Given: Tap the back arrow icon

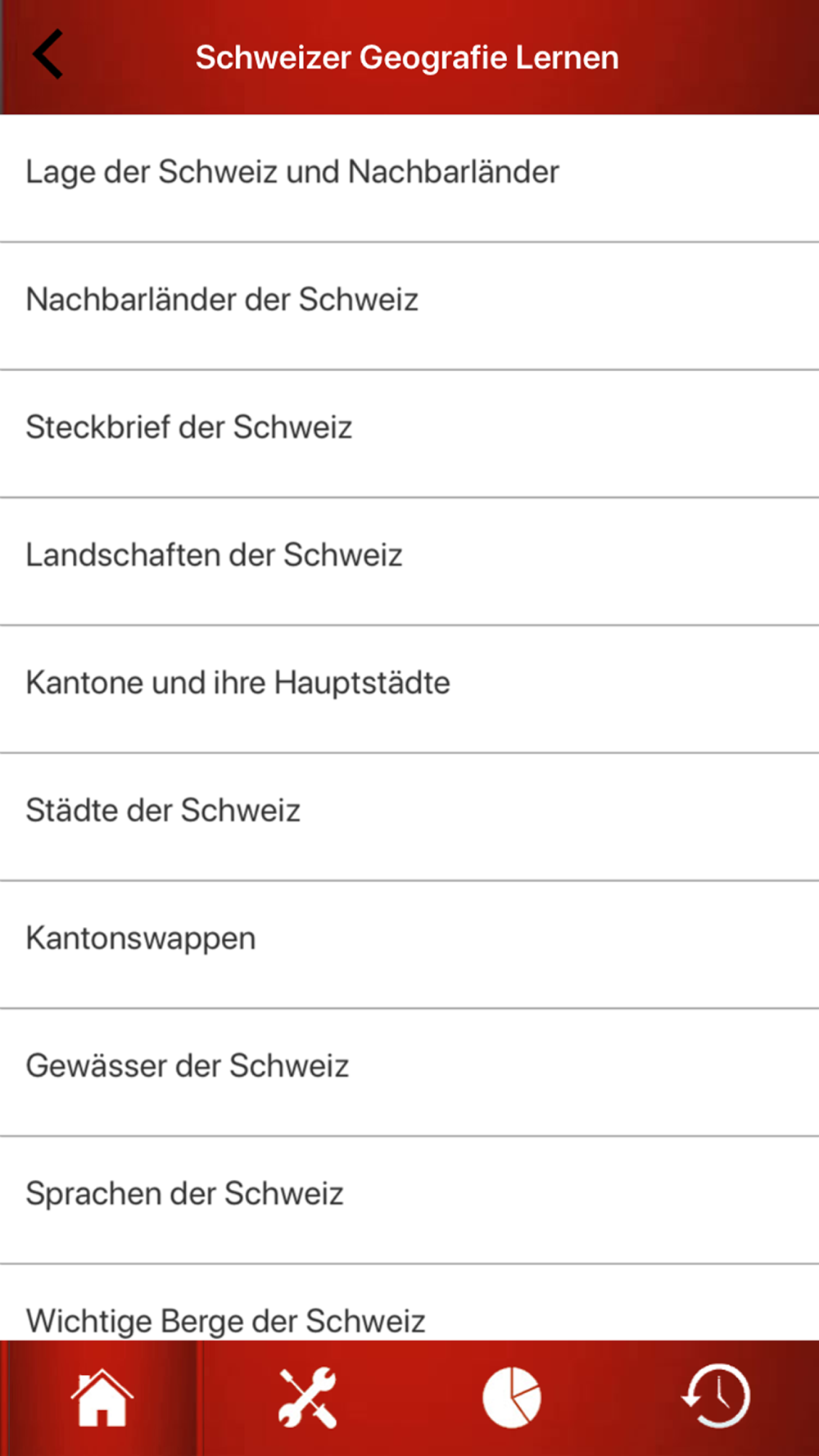Looking at the screenshot, I should point(48,54).
